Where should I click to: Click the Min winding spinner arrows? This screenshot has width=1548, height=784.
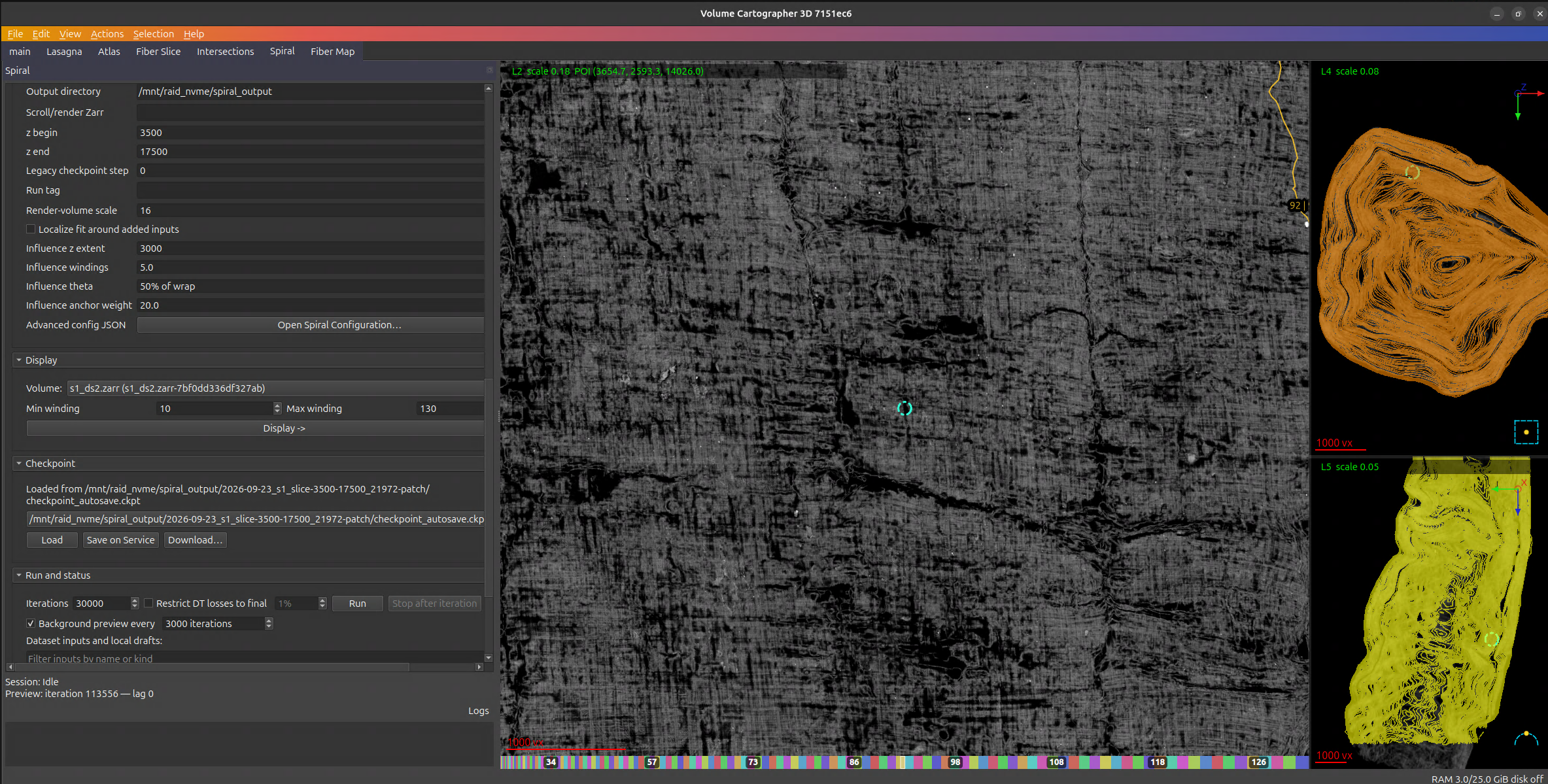tap(277, 409)
